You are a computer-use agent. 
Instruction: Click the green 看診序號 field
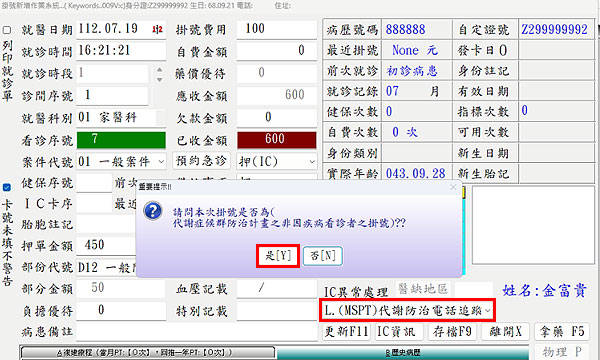pos(121,140)
